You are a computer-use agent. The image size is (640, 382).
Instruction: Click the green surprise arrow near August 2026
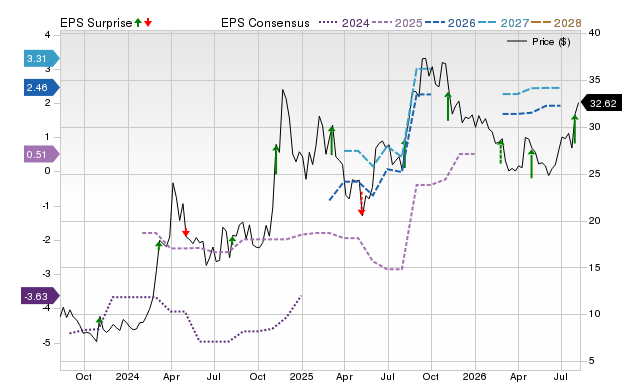pos(575,129)
